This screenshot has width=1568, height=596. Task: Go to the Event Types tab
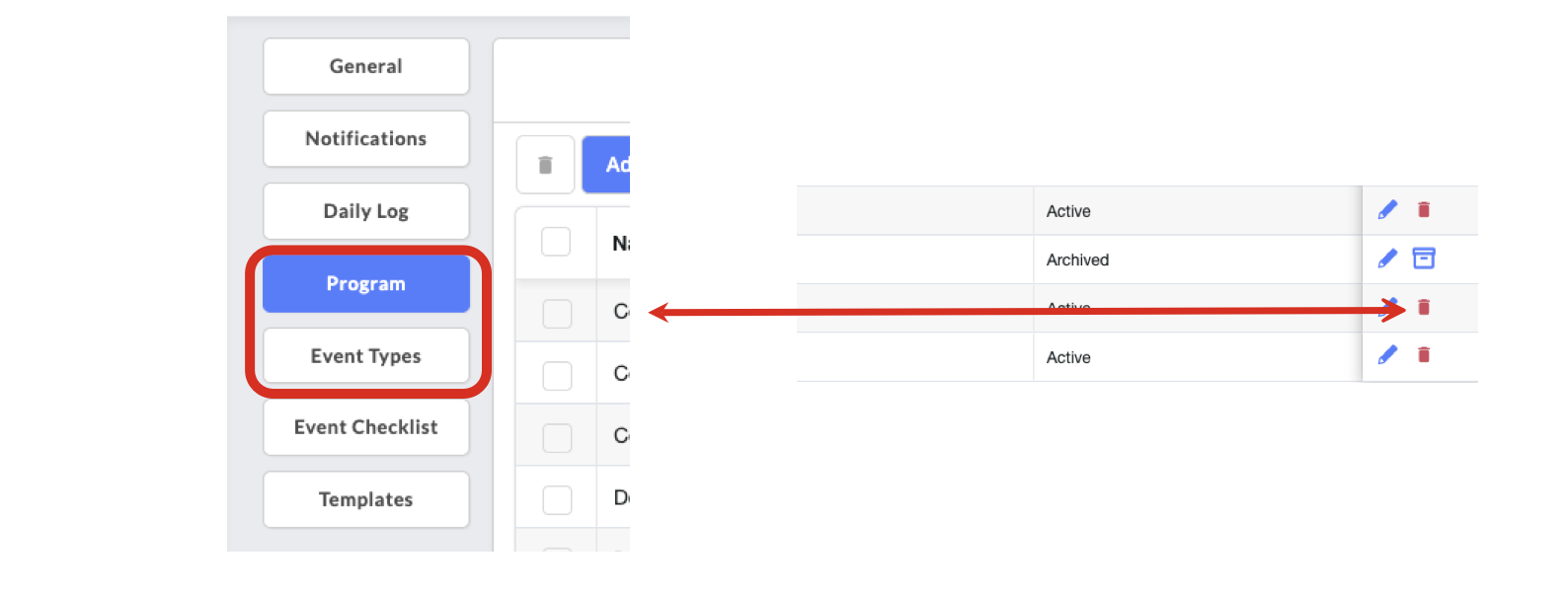click(365, 356)
